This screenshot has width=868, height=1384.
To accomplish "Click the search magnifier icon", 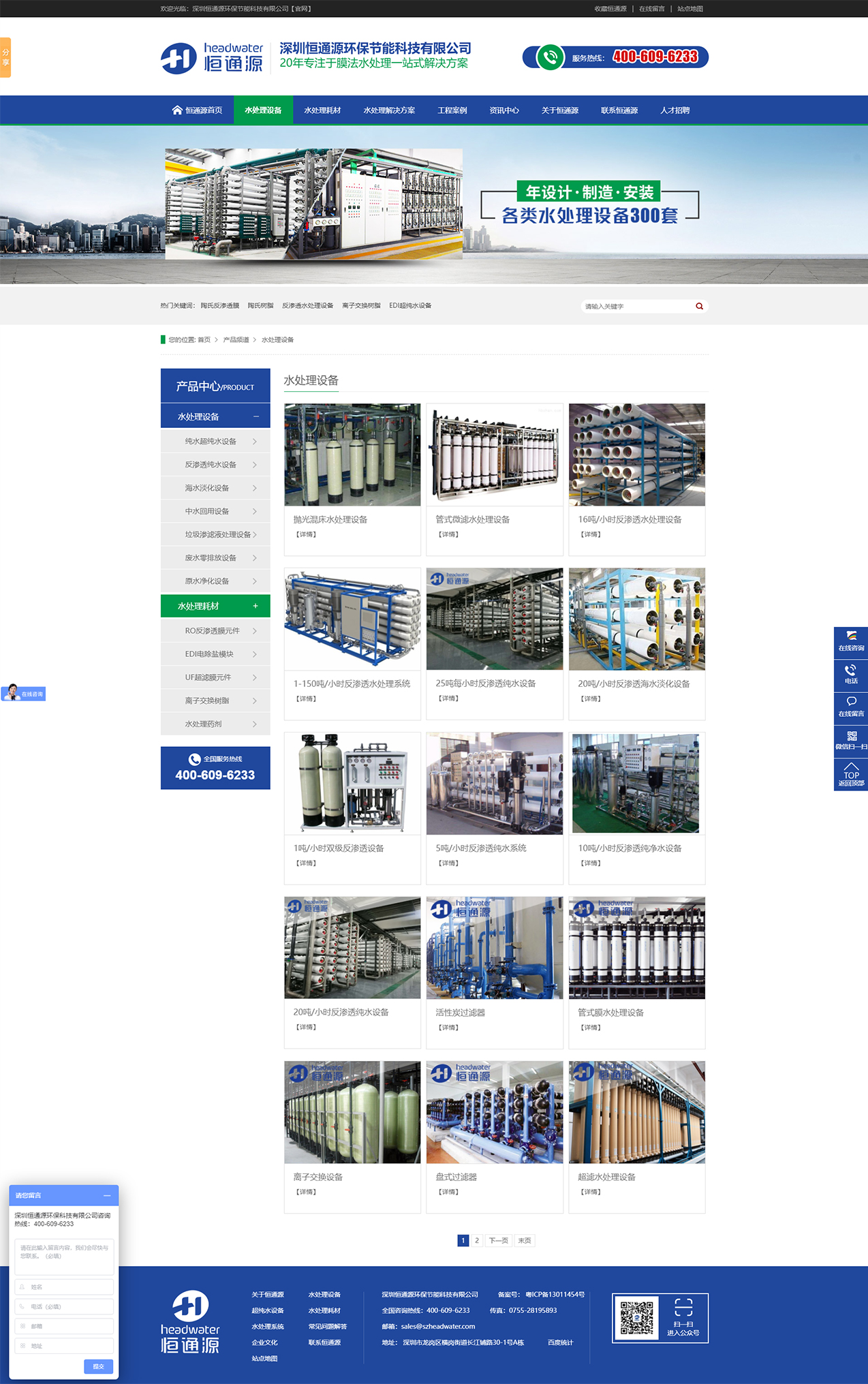I will (x=699, y=306).
